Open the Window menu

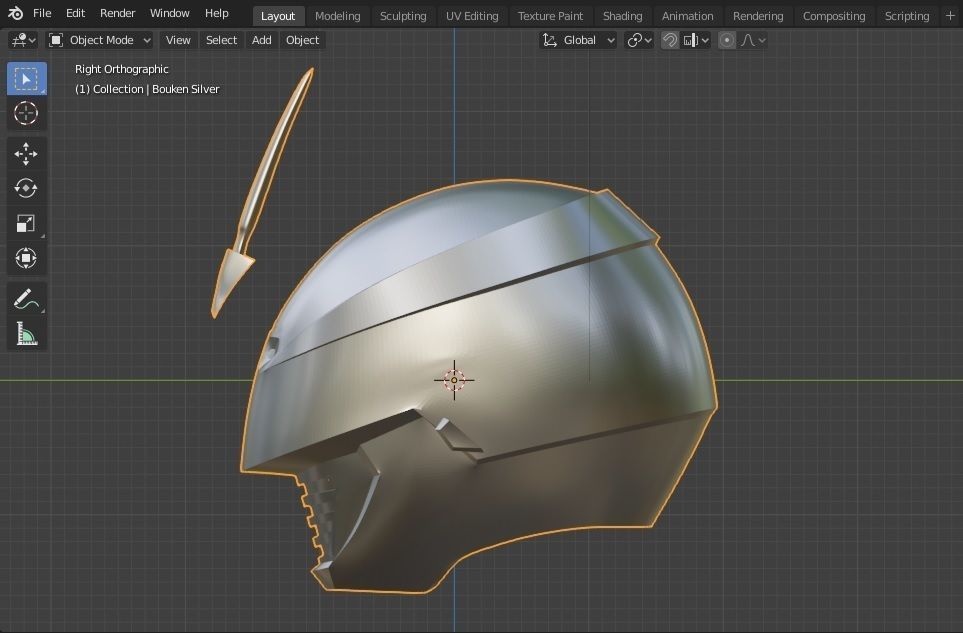170,13
